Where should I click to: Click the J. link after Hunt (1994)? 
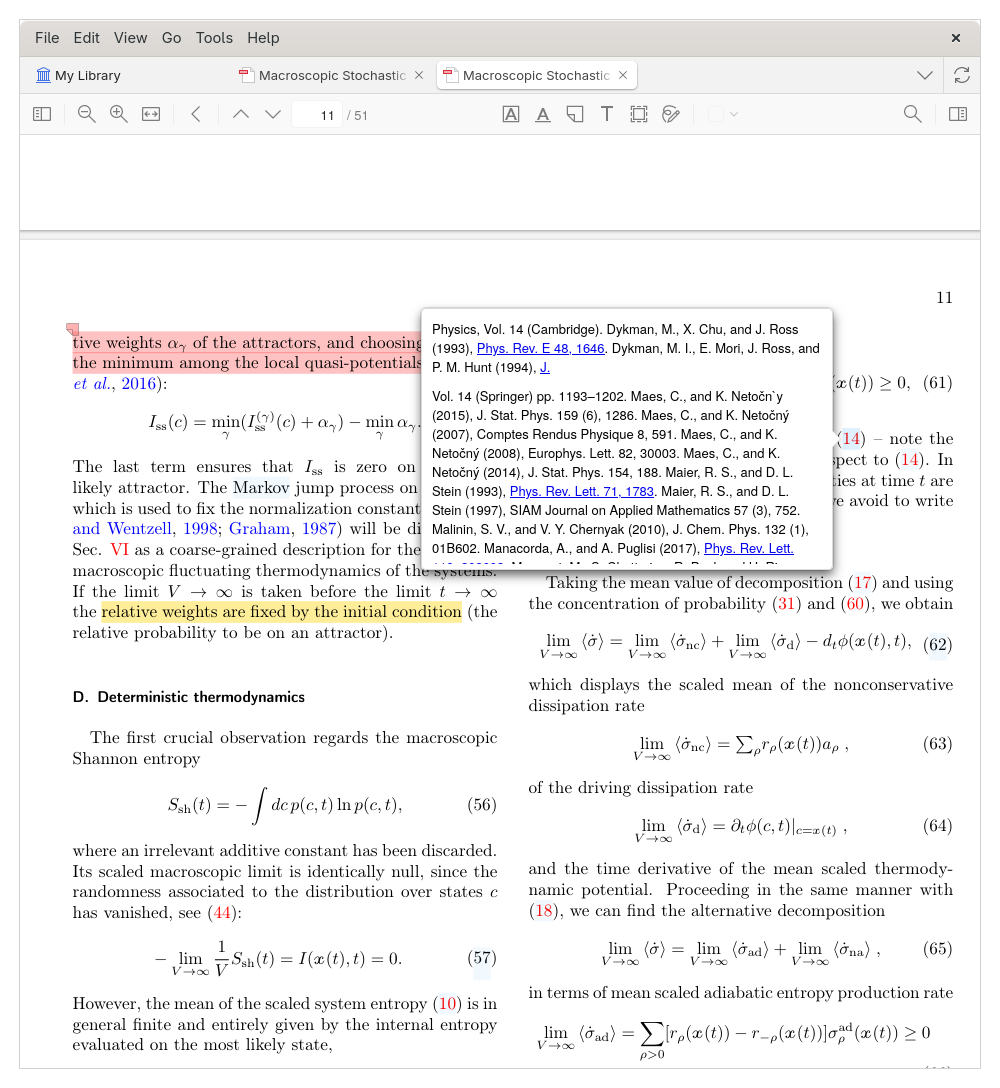coord(545,368)
